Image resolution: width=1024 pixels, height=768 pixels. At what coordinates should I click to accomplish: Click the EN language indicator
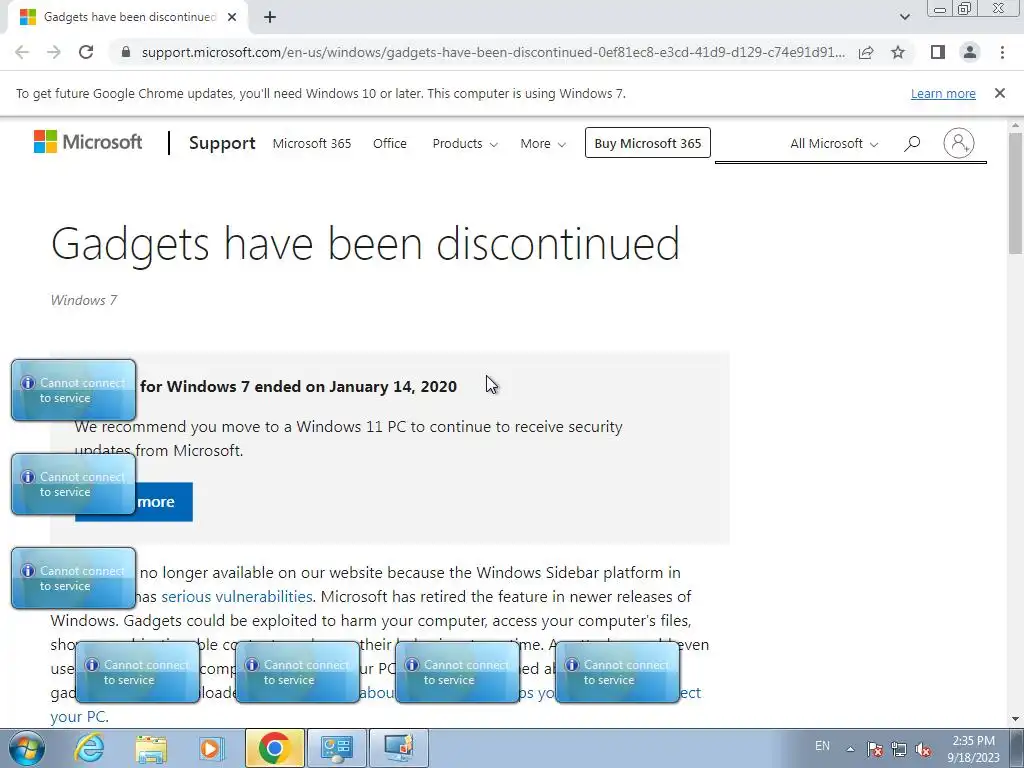[x=822, y=746]
